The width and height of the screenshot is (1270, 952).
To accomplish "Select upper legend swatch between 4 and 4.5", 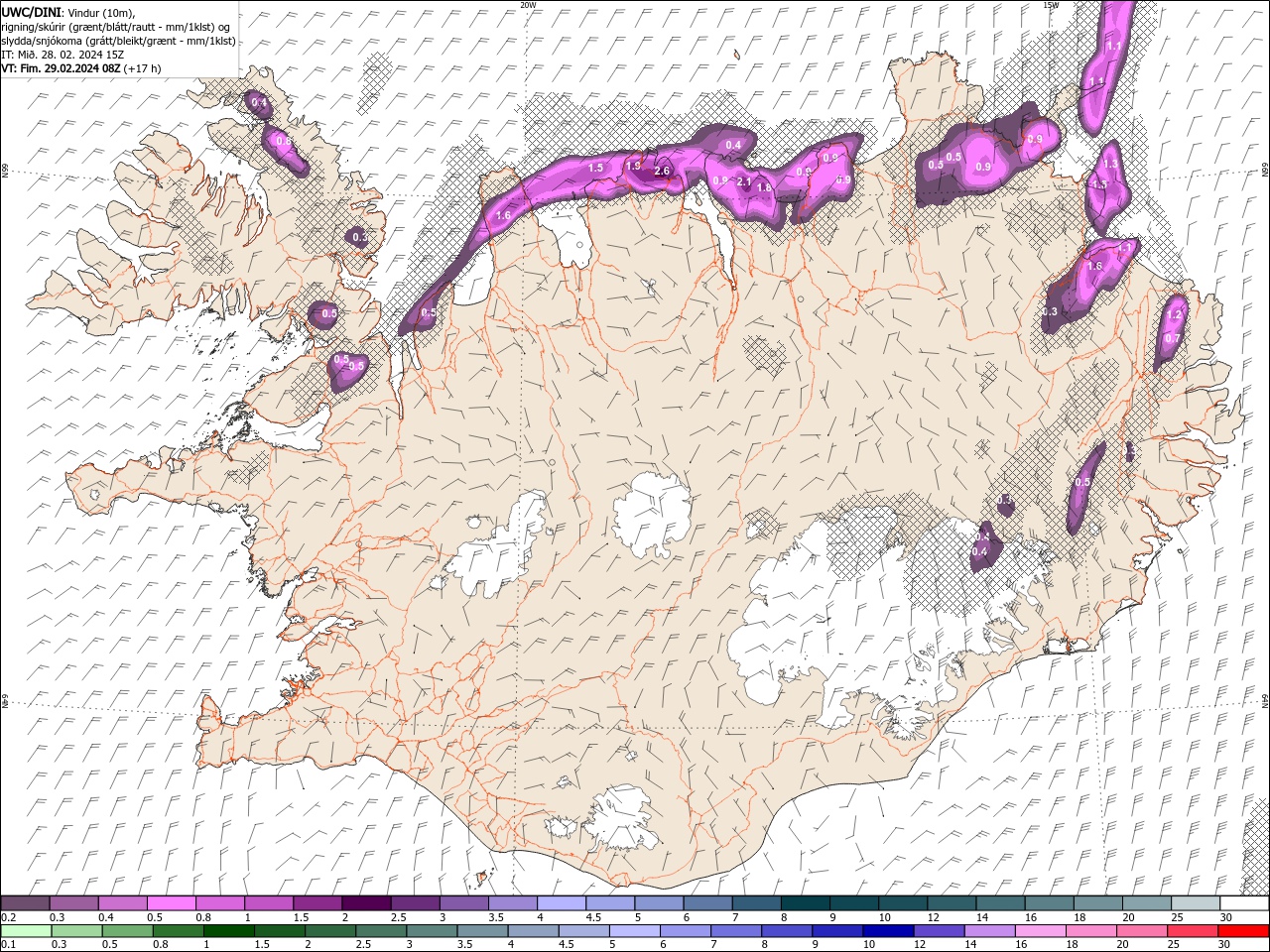I will coord(562,903).
